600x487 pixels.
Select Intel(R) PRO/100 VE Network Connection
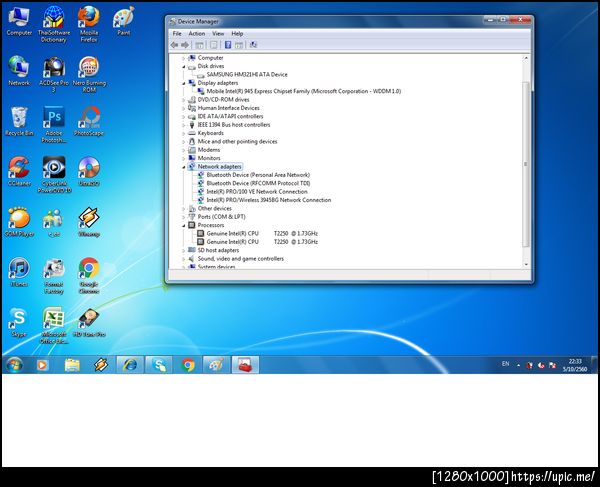coord(257,192)
